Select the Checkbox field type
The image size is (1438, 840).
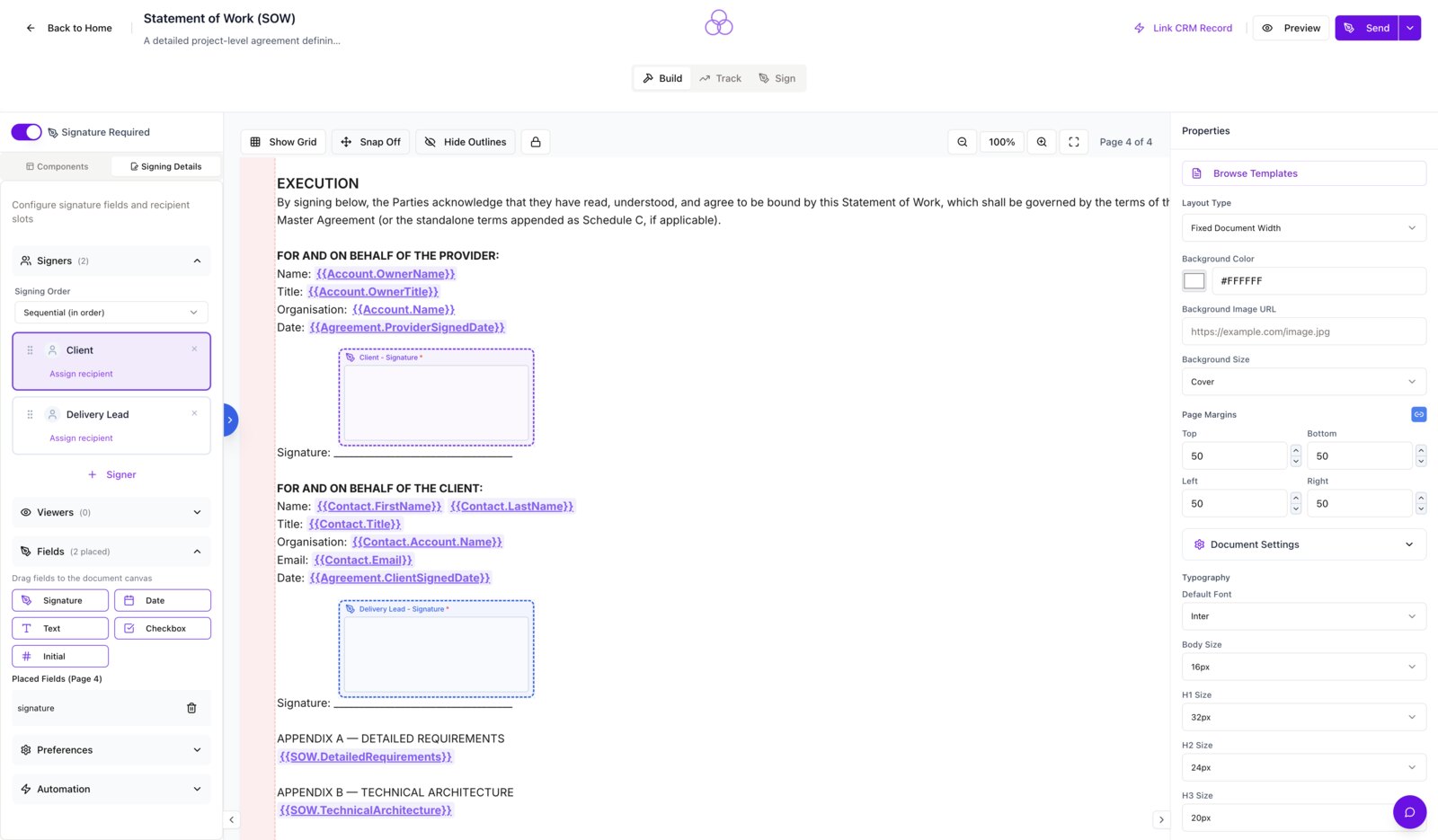163,628
